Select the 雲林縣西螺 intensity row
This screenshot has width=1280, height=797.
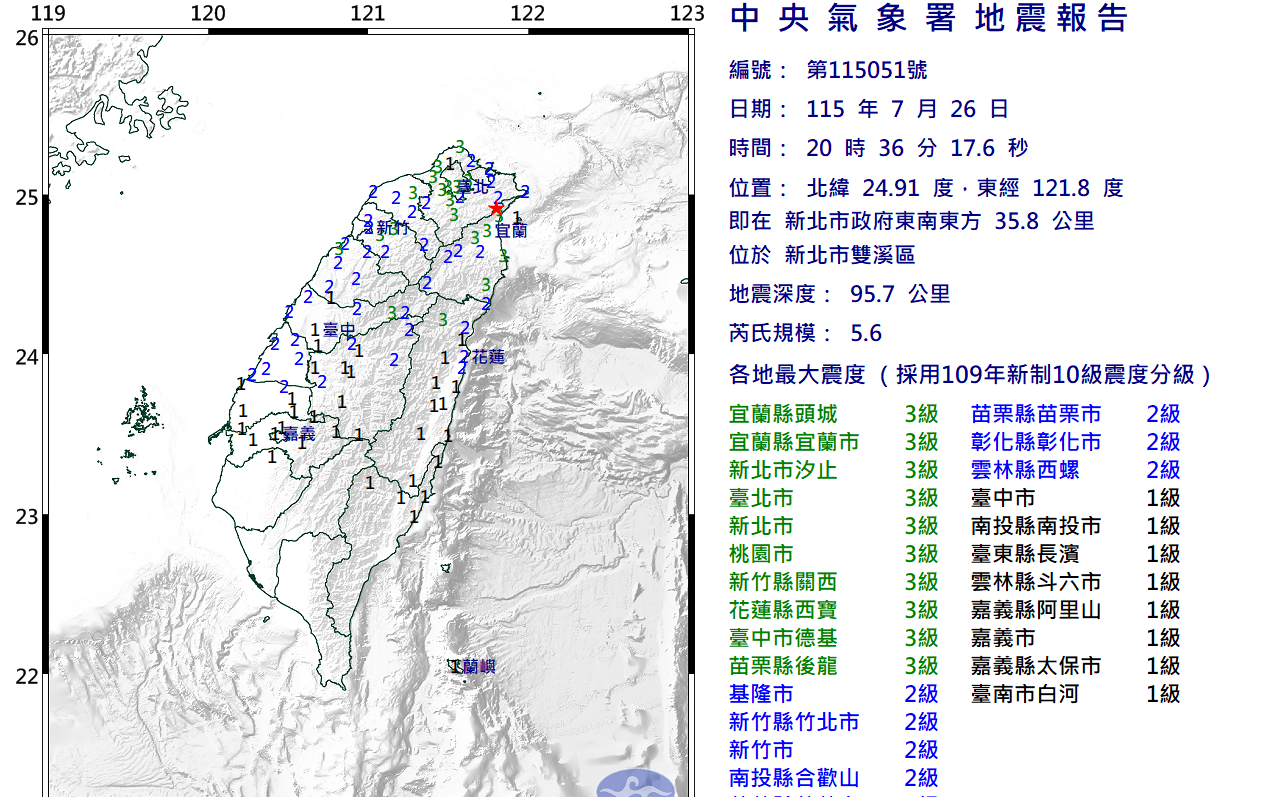(x=1076, y=470)
